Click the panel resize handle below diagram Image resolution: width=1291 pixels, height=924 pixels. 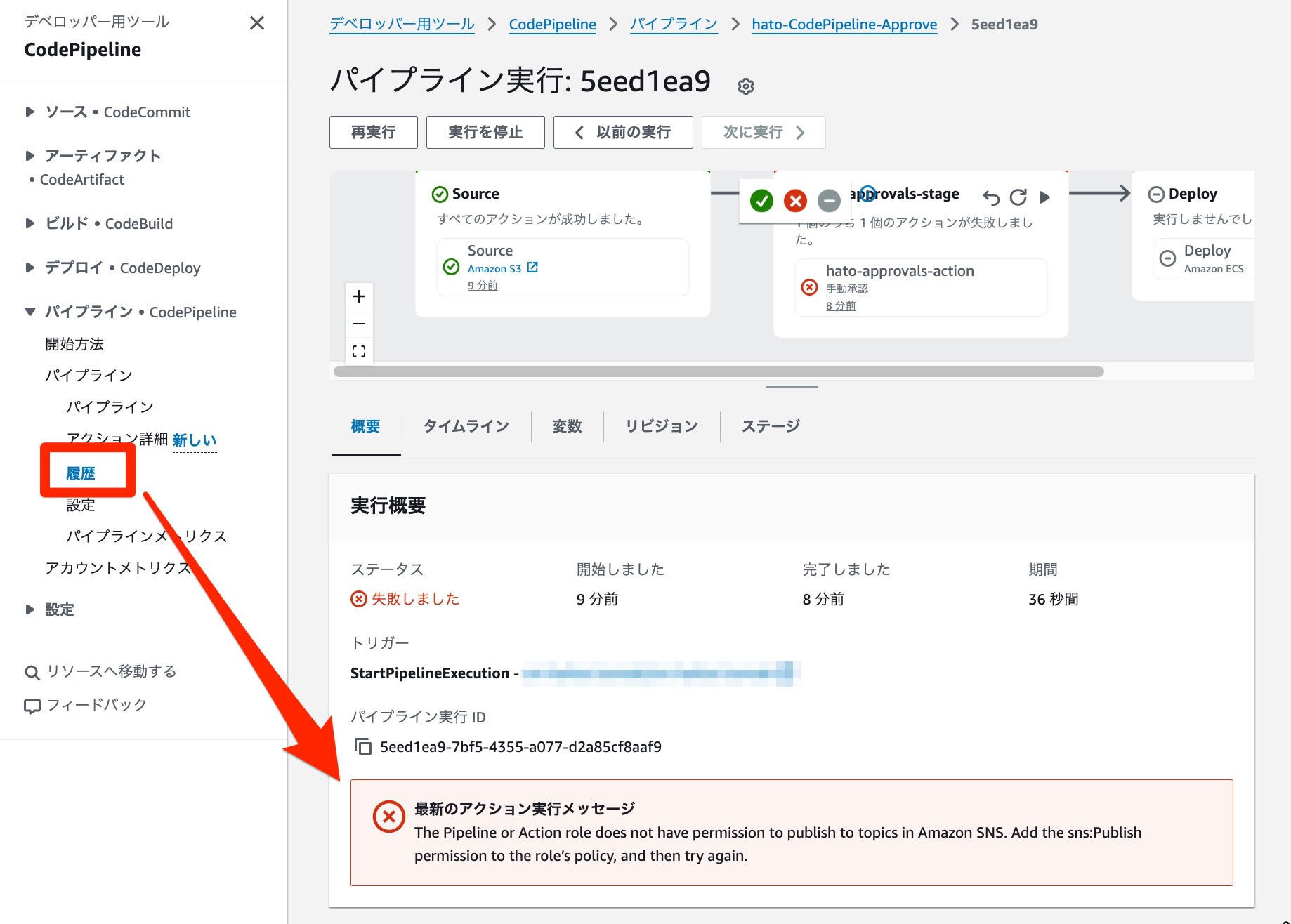pos(792,387)
